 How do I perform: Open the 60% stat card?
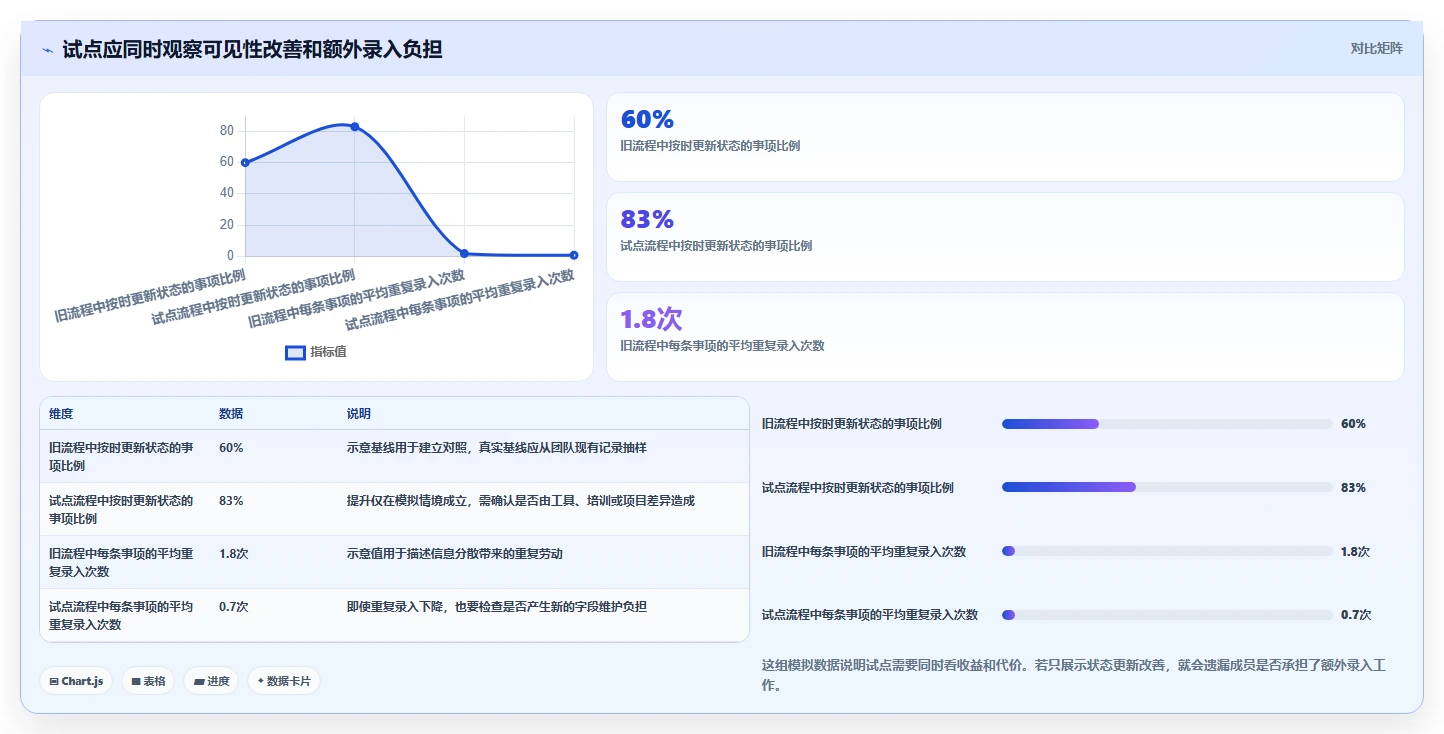(x=1005, y=137)
